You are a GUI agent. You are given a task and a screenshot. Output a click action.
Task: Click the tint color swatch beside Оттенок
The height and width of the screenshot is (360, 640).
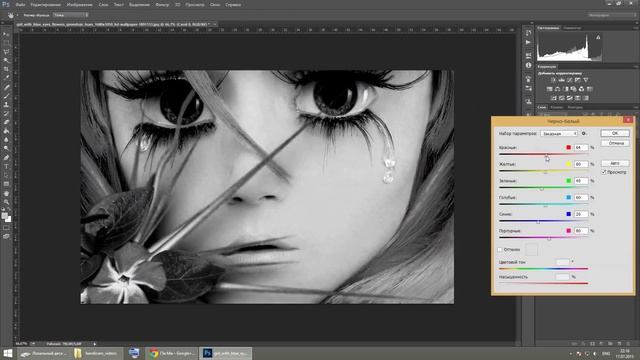tap(531, 249)
